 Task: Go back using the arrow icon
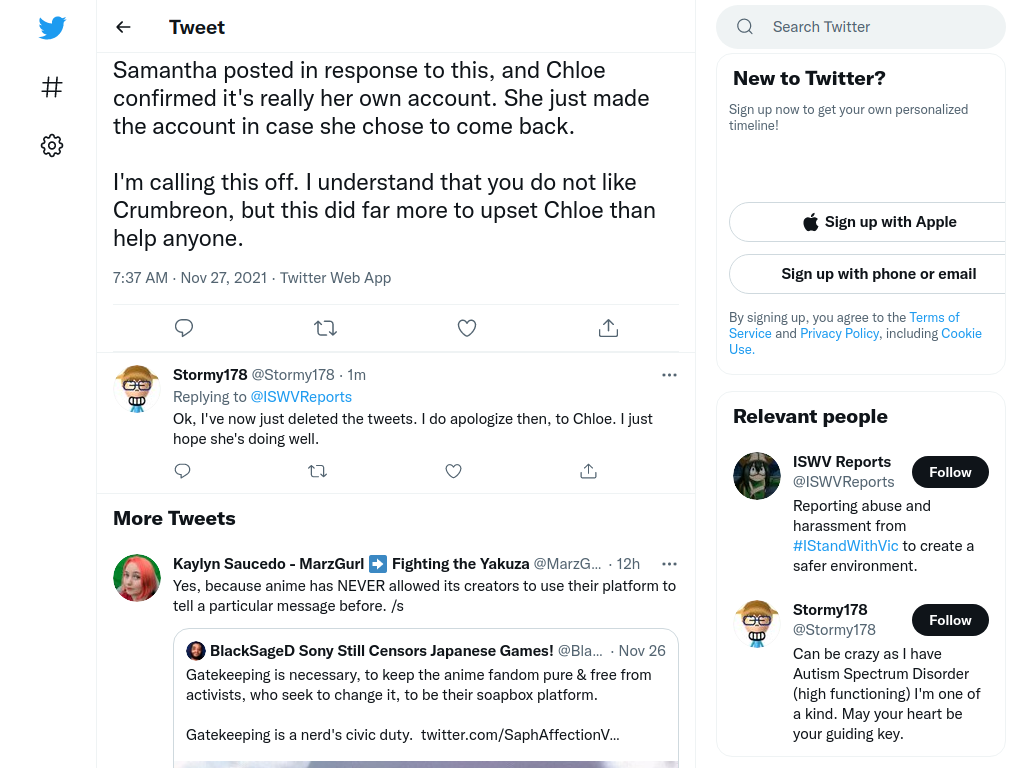[x=123, y=27]
